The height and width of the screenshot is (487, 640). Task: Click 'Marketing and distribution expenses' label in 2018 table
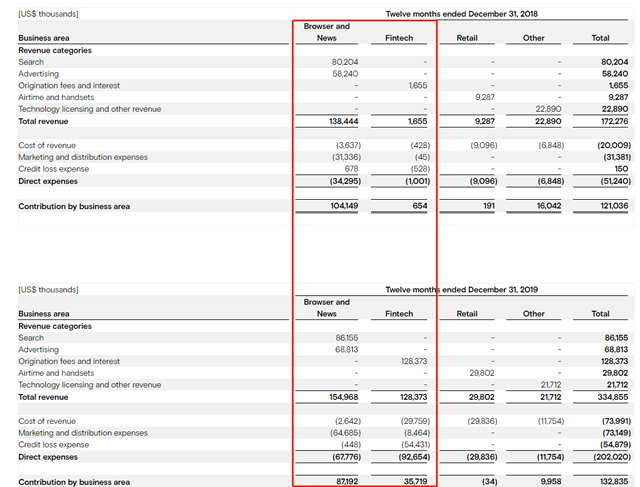coord(83,157)
